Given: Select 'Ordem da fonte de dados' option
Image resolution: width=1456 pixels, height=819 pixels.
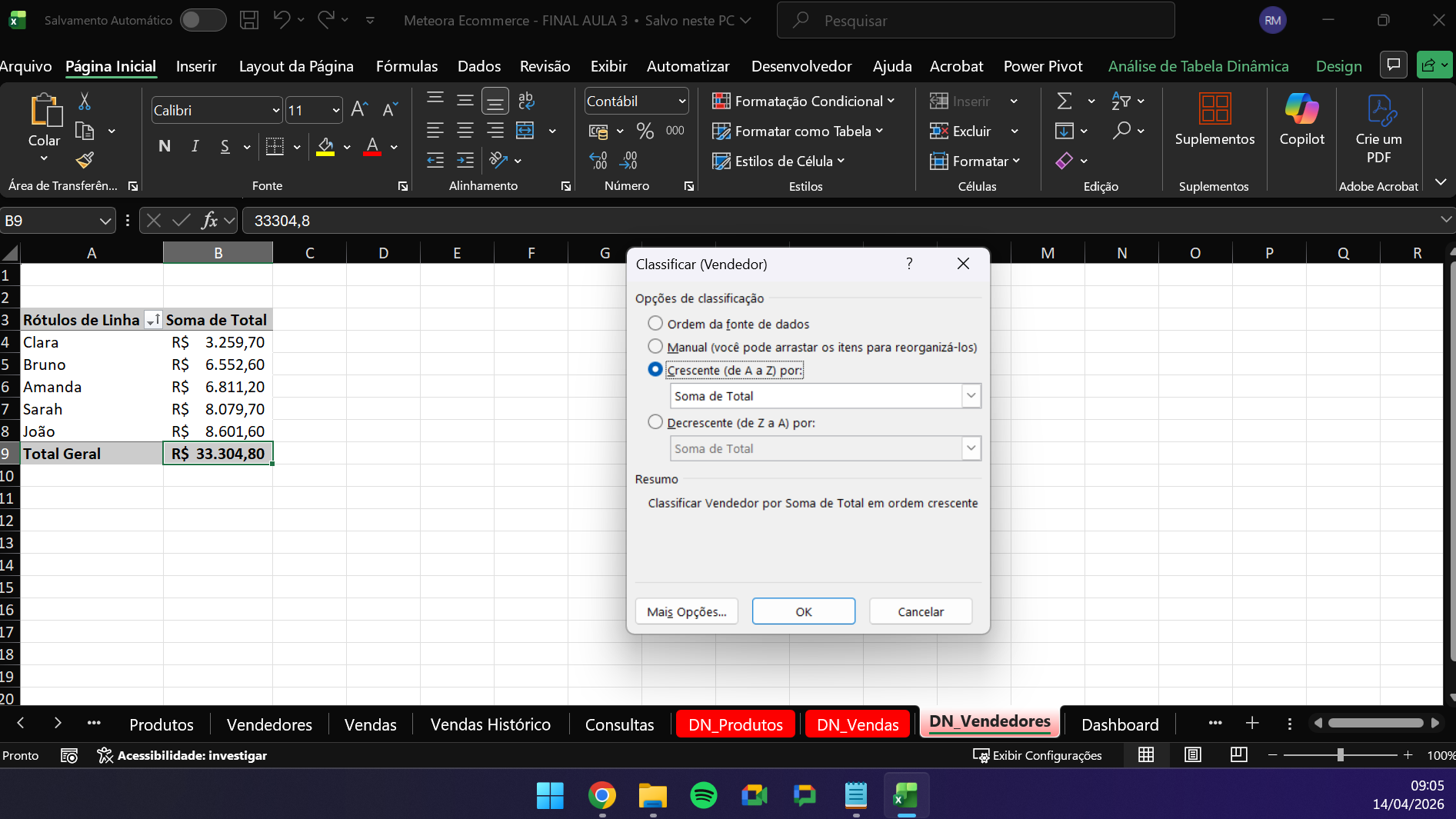Looking at the screenshot, I should point(655,323).
